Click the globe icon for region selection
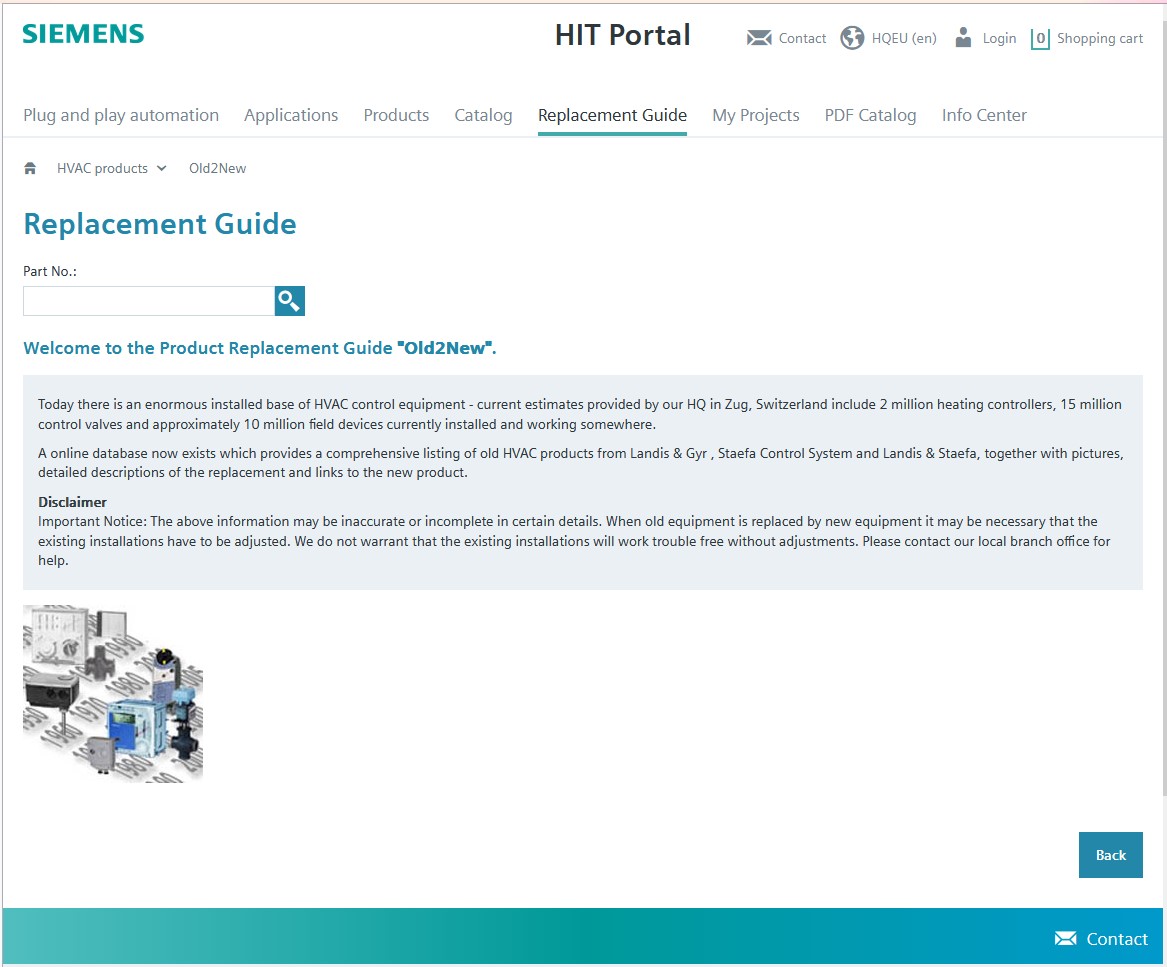The height and width of the screenshot is (967, 1167). [852, 38]
